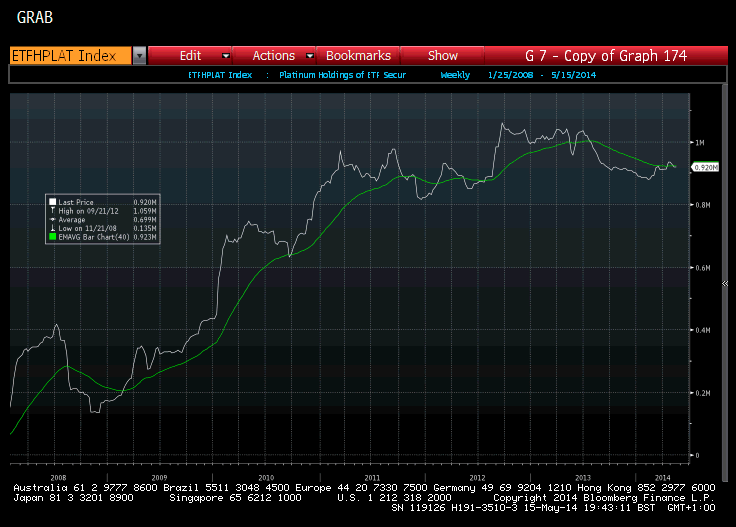Click the green EMAVG legend color swatch
736x527 pixels.
click(53, 237)
